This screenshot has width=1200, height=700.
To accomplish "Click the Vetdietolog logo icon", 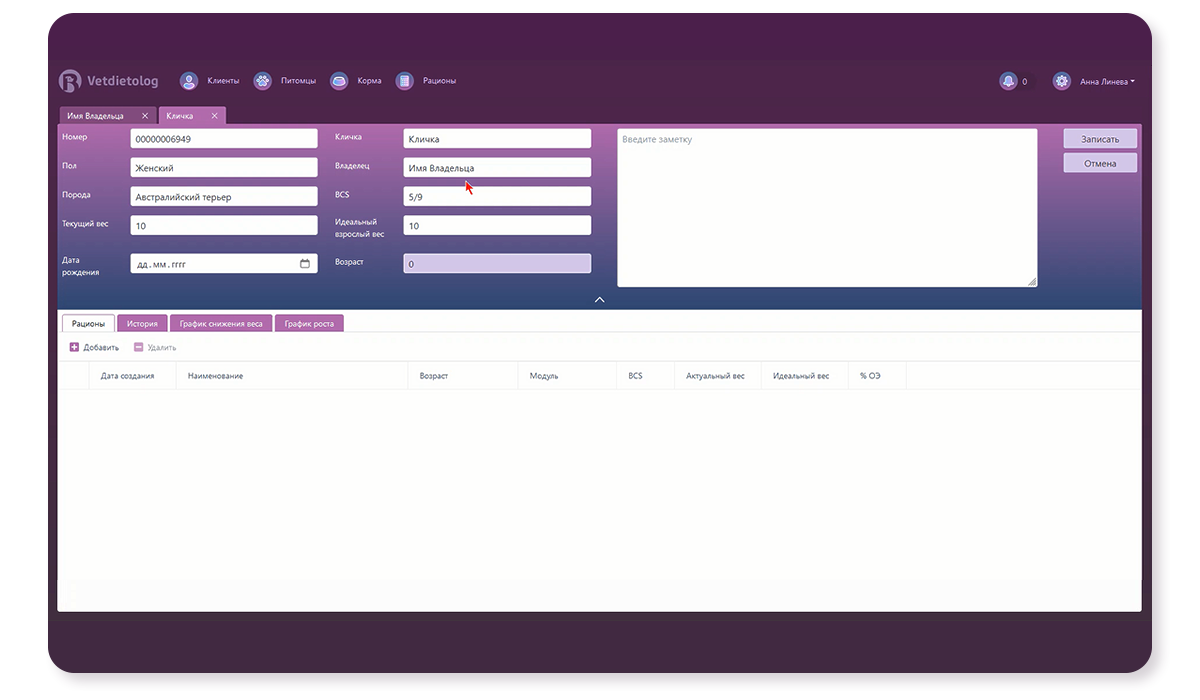I will click(69, 81).
